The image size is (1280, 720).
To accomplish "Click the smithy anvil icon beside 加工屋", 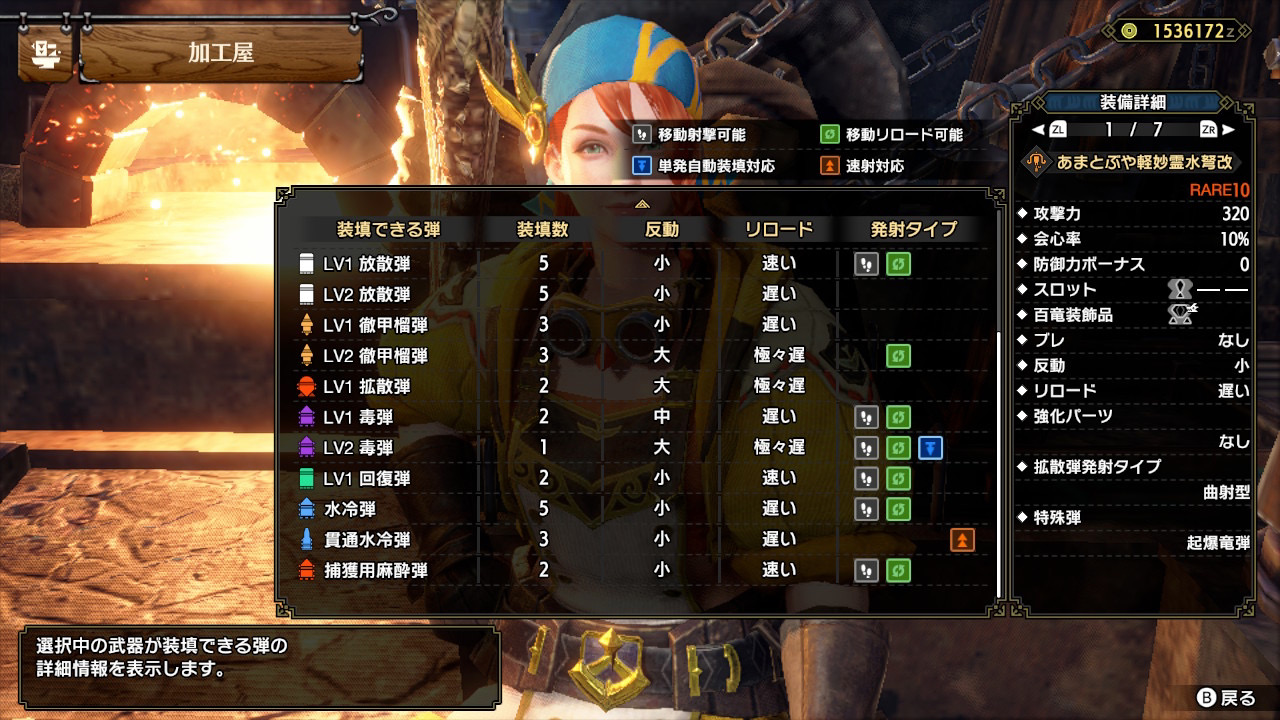I will point(44,52).
